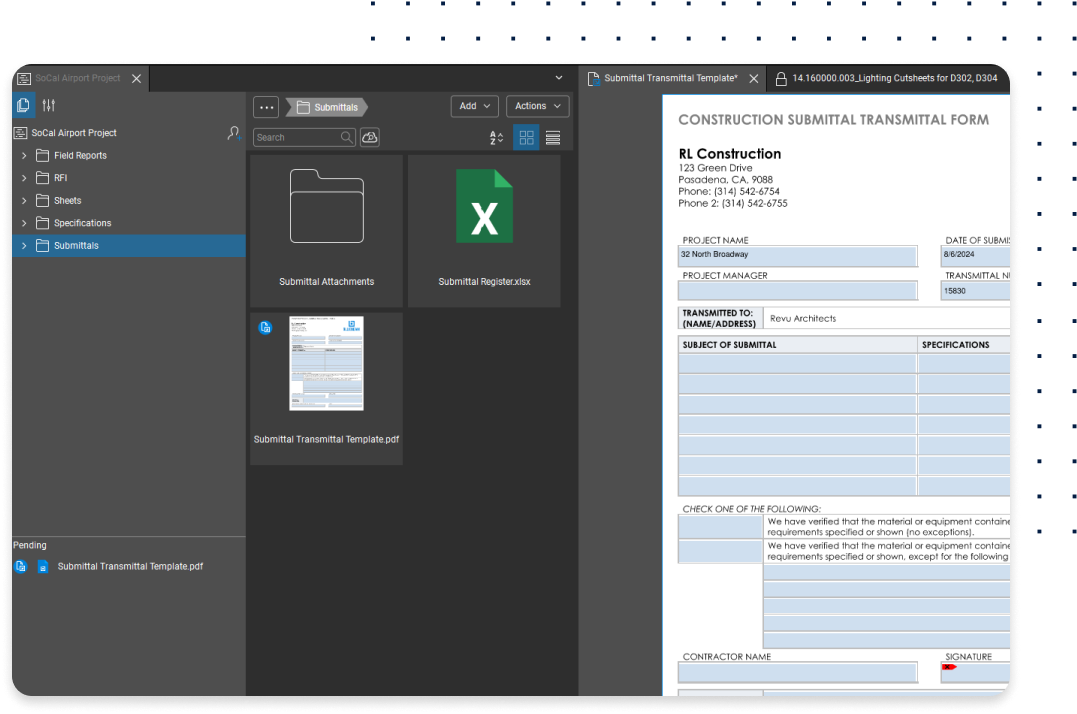Click the check-out status icon in Pending list
This screenshot has width=1077, height=714.
(x=21, y=566)
